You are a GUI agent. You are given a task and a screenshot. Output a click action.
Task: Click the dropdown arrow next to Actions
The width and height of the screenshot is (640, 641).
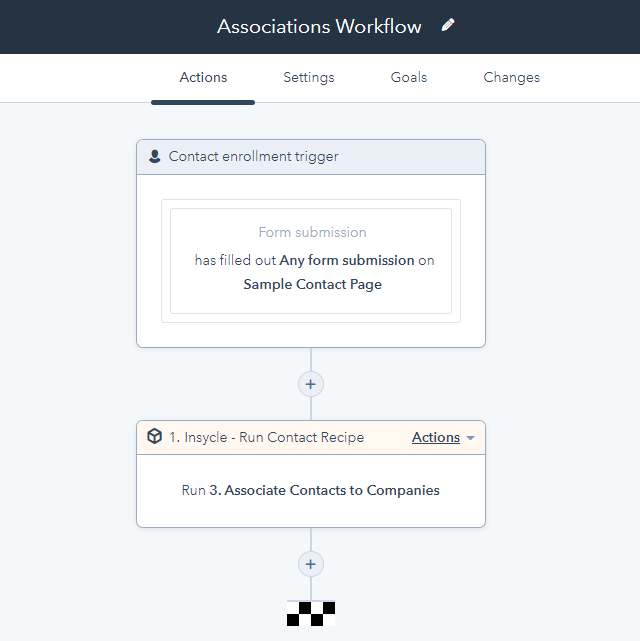pyautogui.click(x=470, y=438)
